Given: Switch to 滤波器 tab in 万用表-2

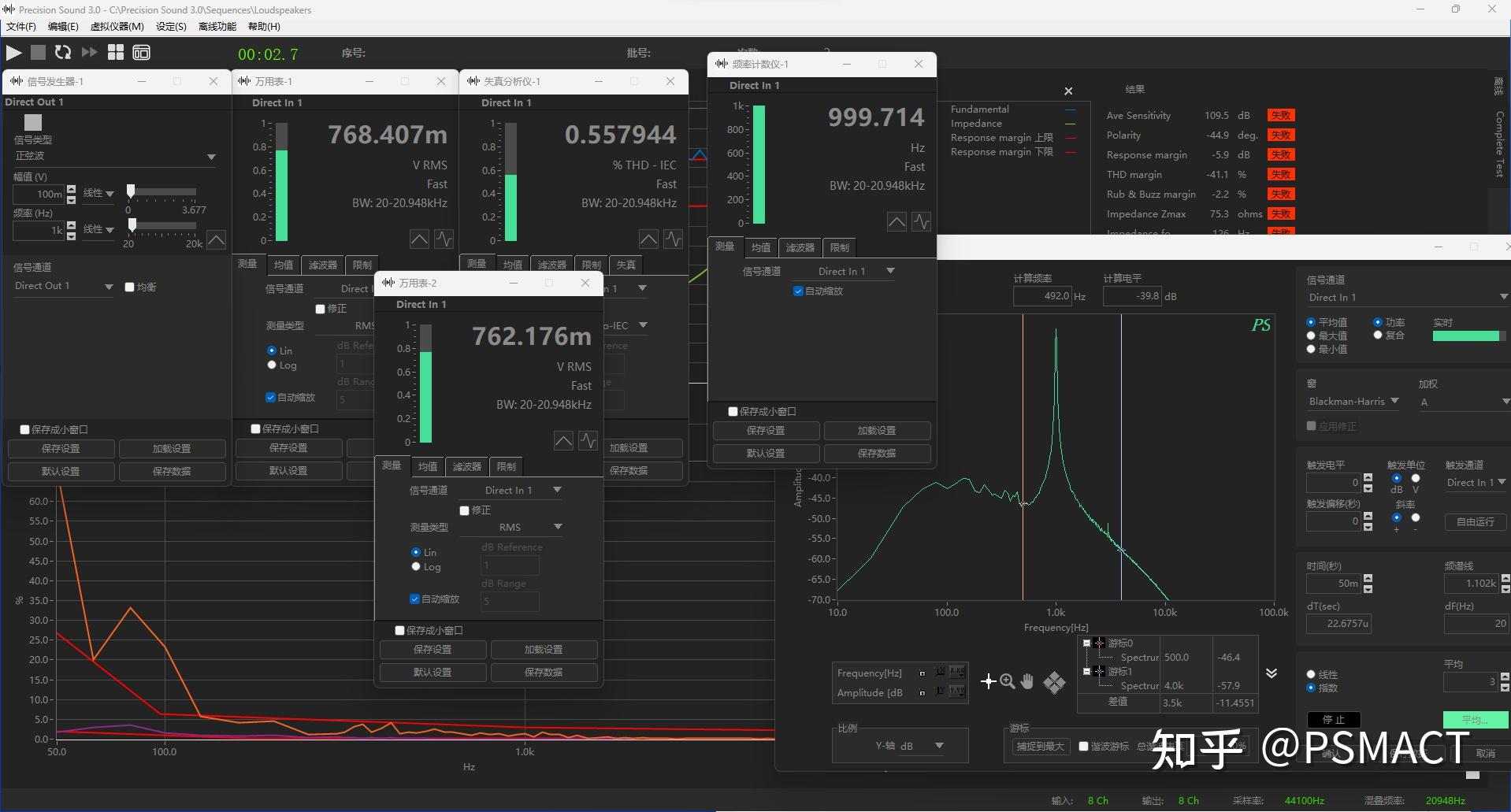Looking at the screenshot, I should (x=467, y=467).
